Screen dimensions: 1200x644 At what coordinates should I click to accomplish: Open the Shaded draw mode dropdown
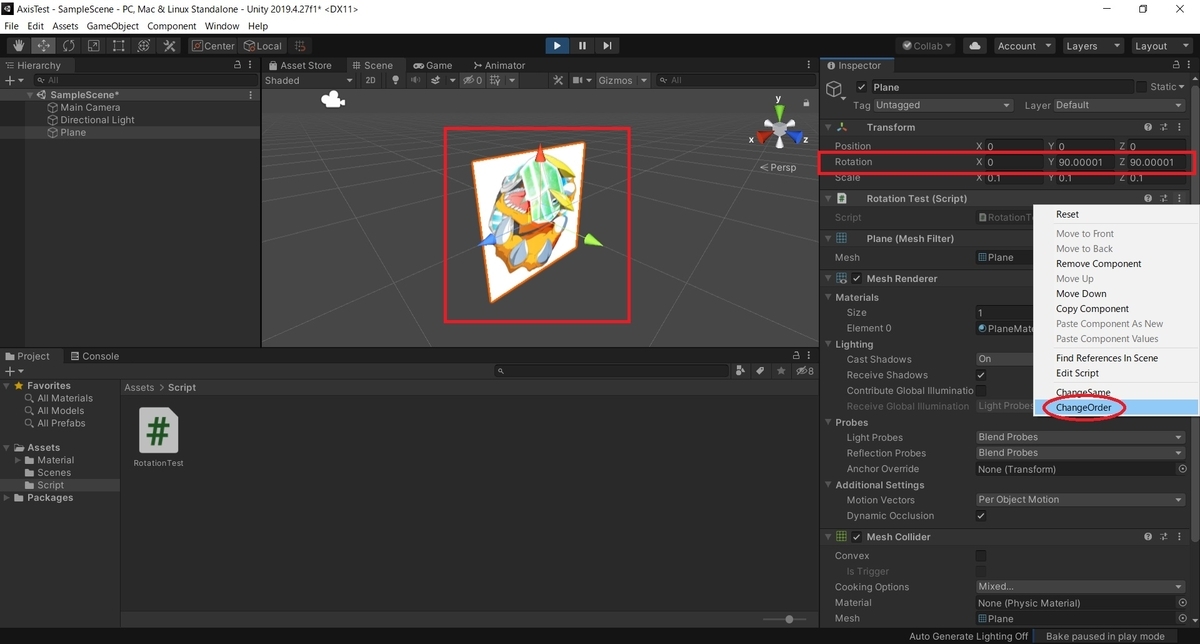click(x=308, y=80)
